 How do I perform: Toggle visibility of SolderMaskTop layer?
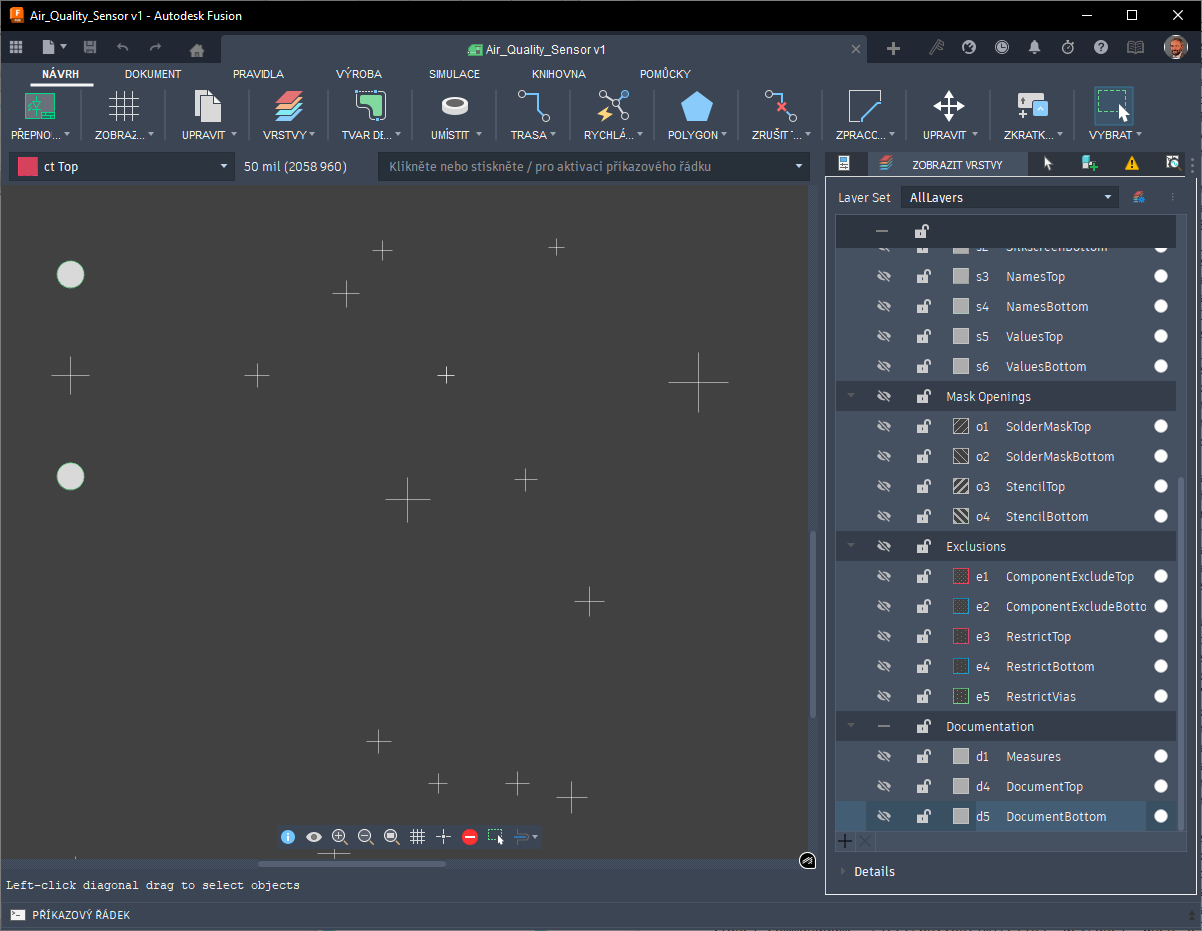tap(883, 427)
